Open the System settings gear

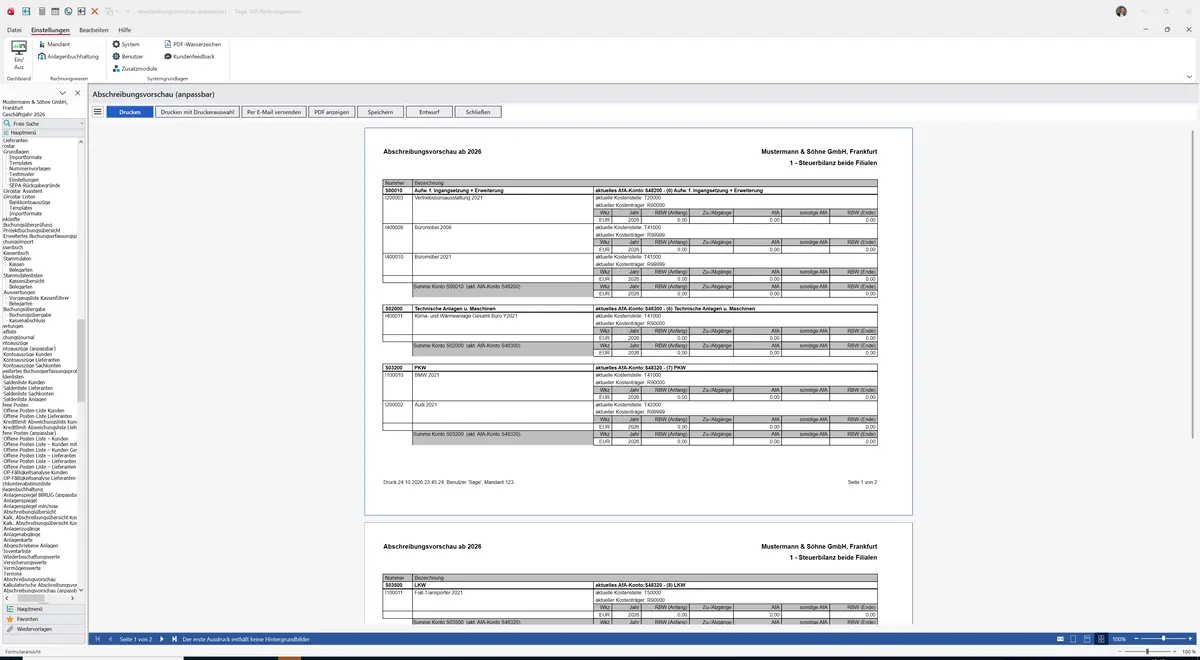coord(126,45)
